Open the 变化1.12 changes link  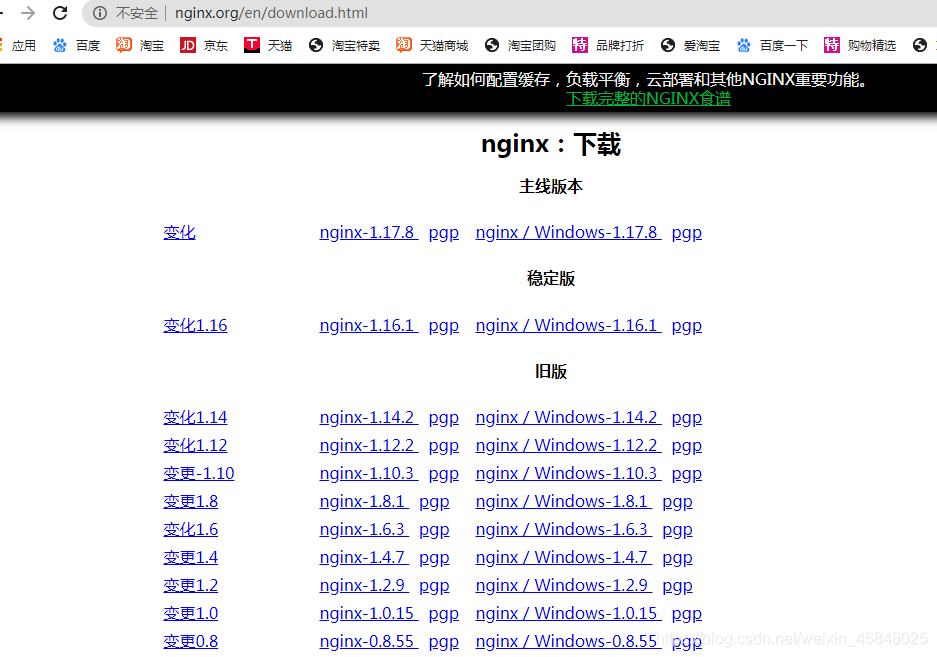point(195,445)
